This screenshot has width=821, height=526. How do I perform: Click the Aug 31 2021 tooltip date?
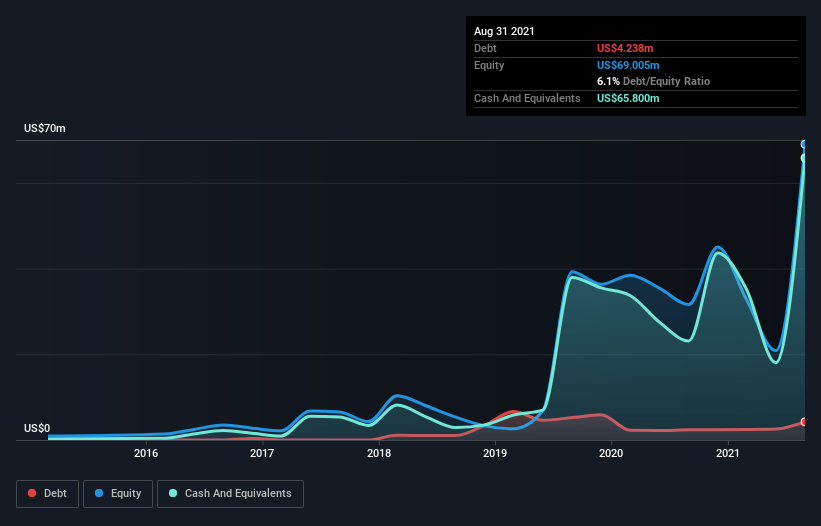504,31
